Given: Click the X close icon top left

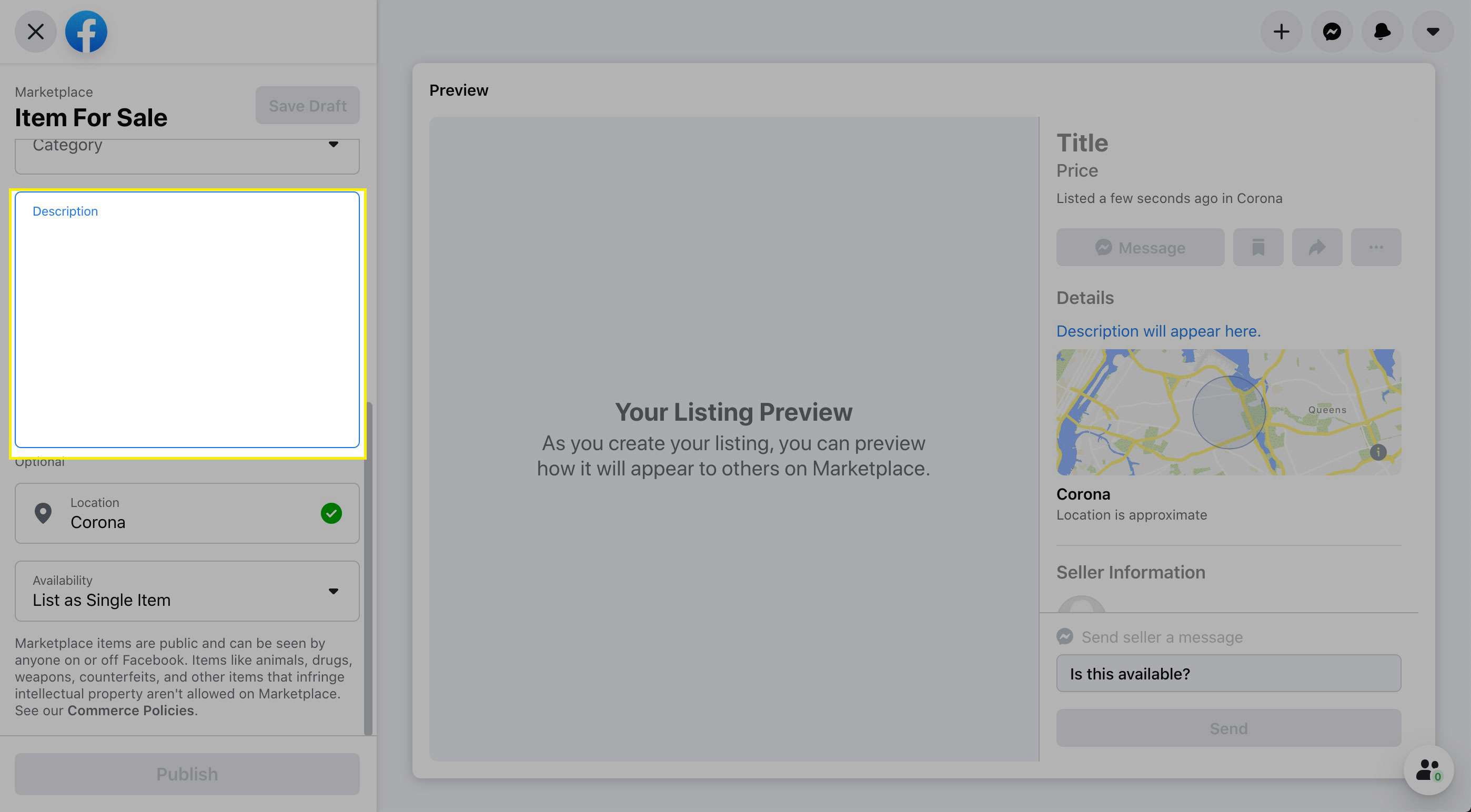Looking at the screenshot, I should coord(35,31).
